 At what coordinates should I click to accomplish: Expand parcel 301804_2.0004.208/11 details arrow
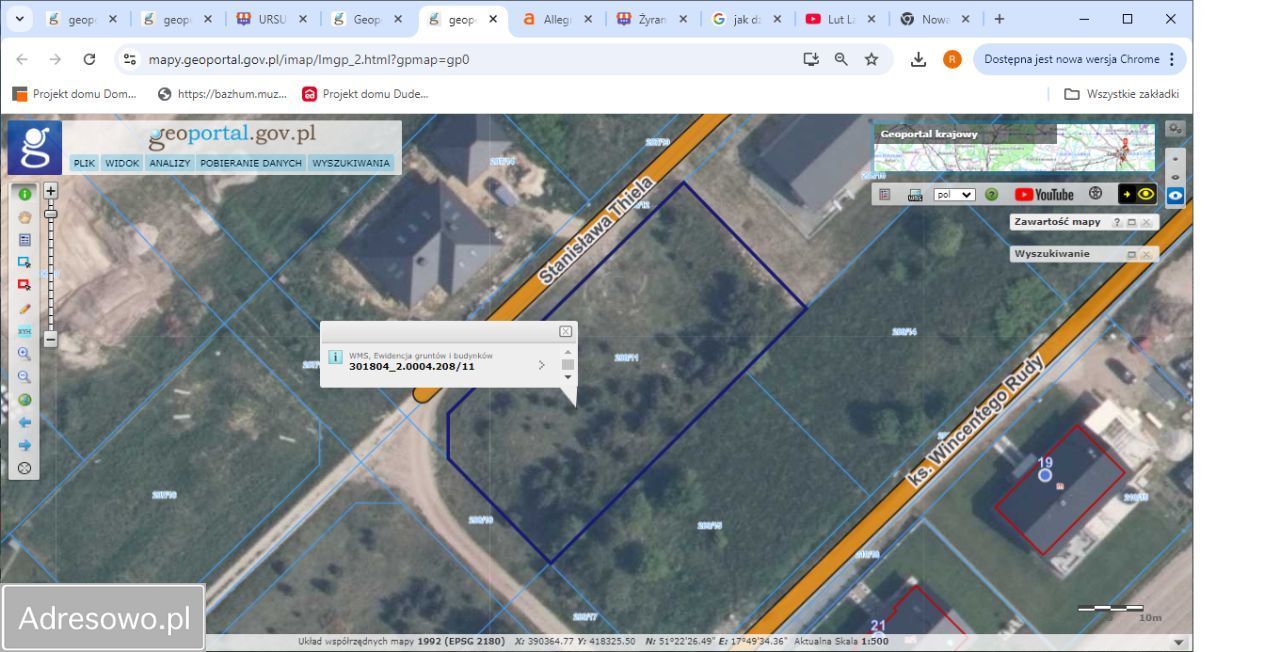point(542,365)
